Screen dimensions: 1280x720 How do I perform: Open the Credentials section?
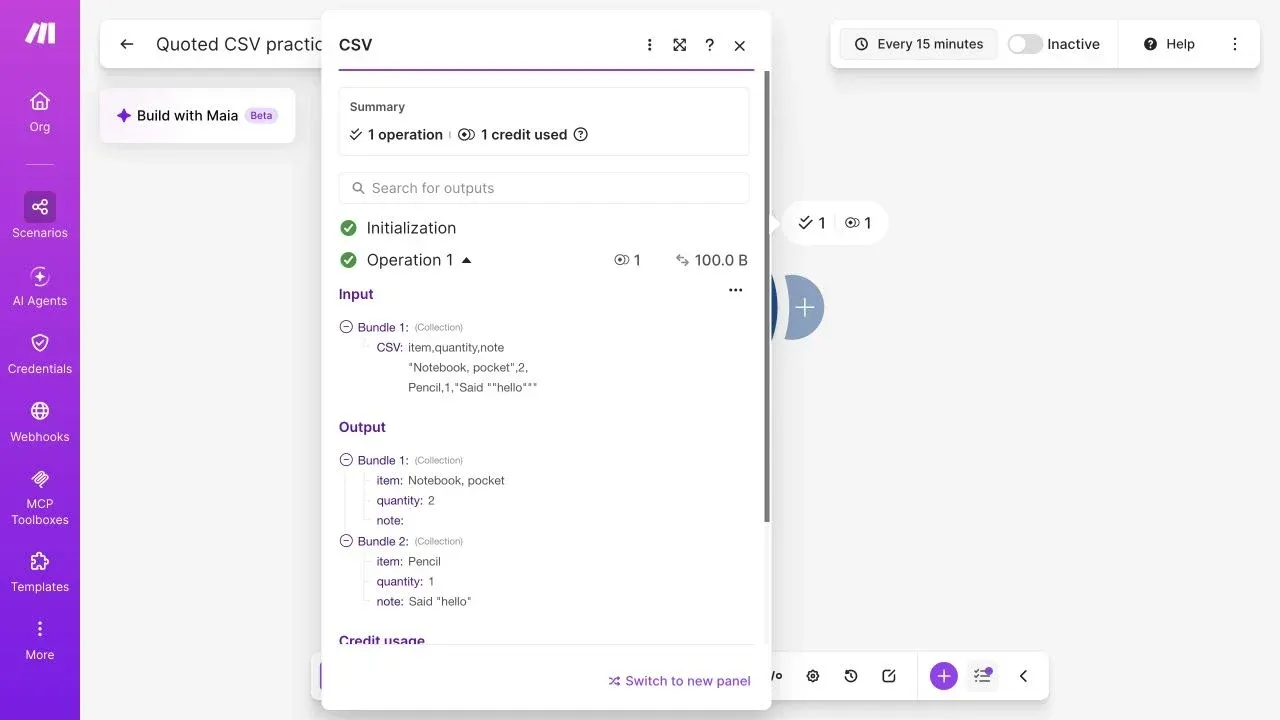pos(40,354)
